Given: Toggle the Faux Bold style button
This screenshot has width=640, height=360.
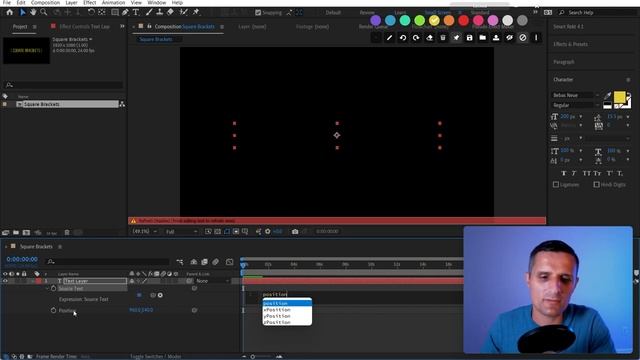Looking at the screenshot, I should (564, 173).
